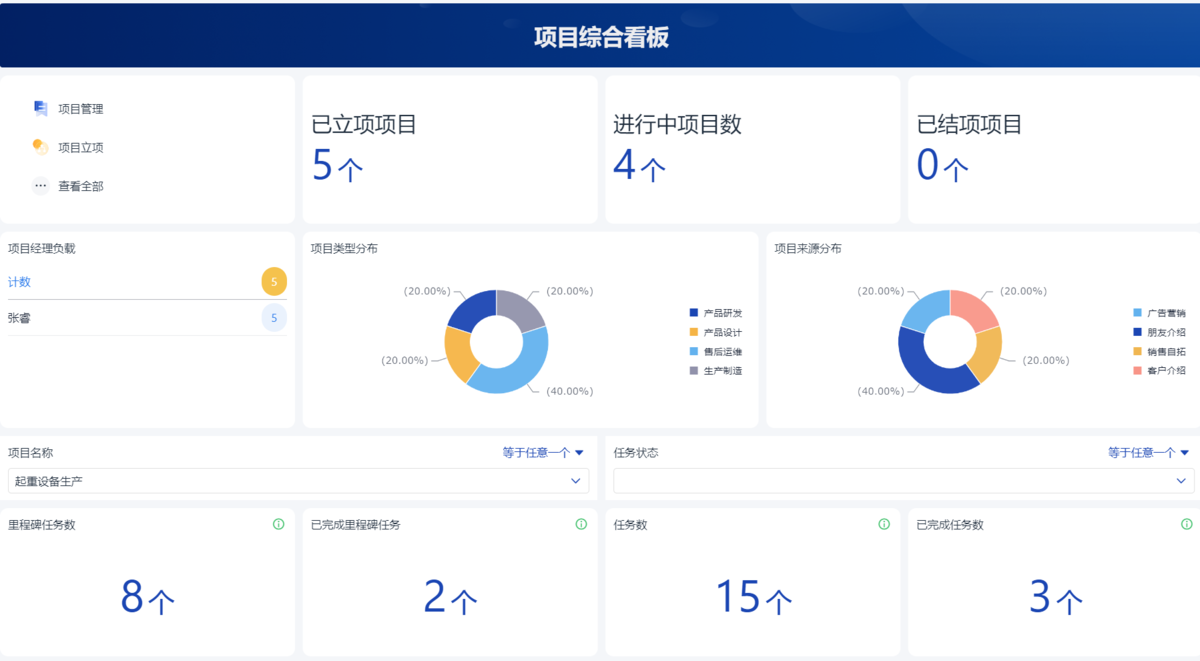1200x661 pixels.
Task: Select 张睿 in the 项目经理负载 list
Action: click(x=22, y=318)
